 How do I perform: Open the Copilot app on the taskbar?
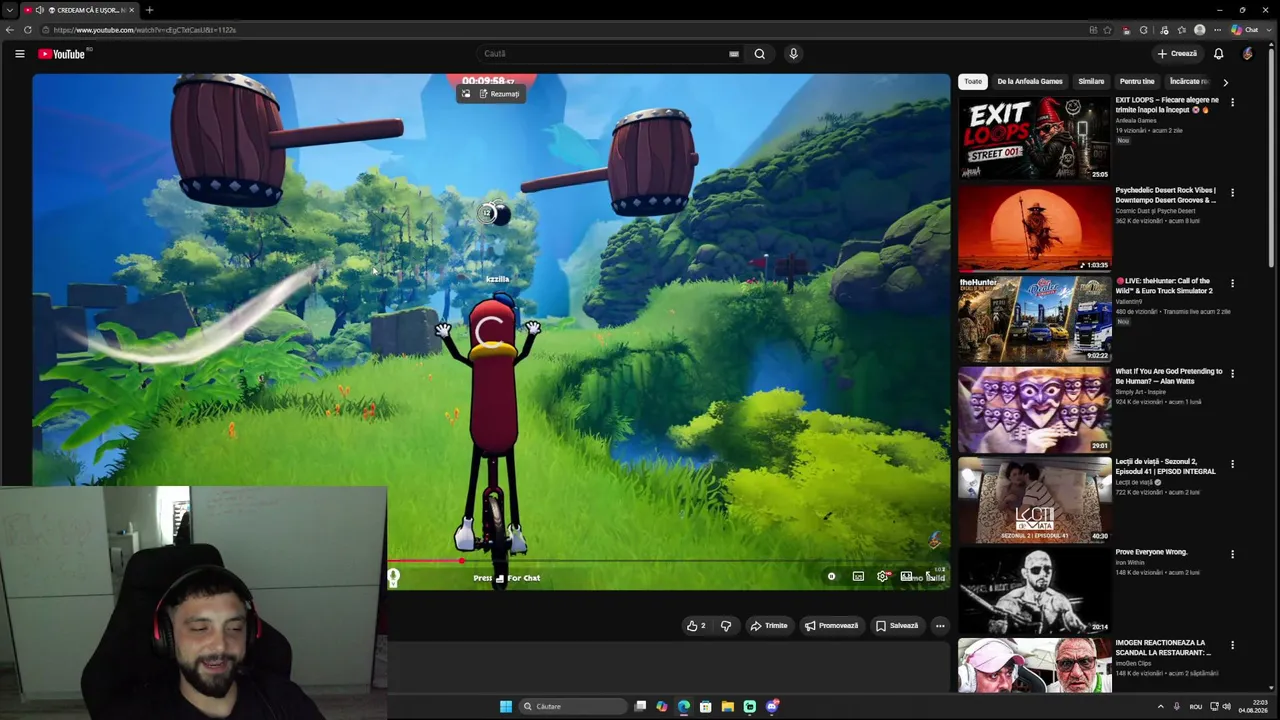pyautogui.click(x=662, y=706)
